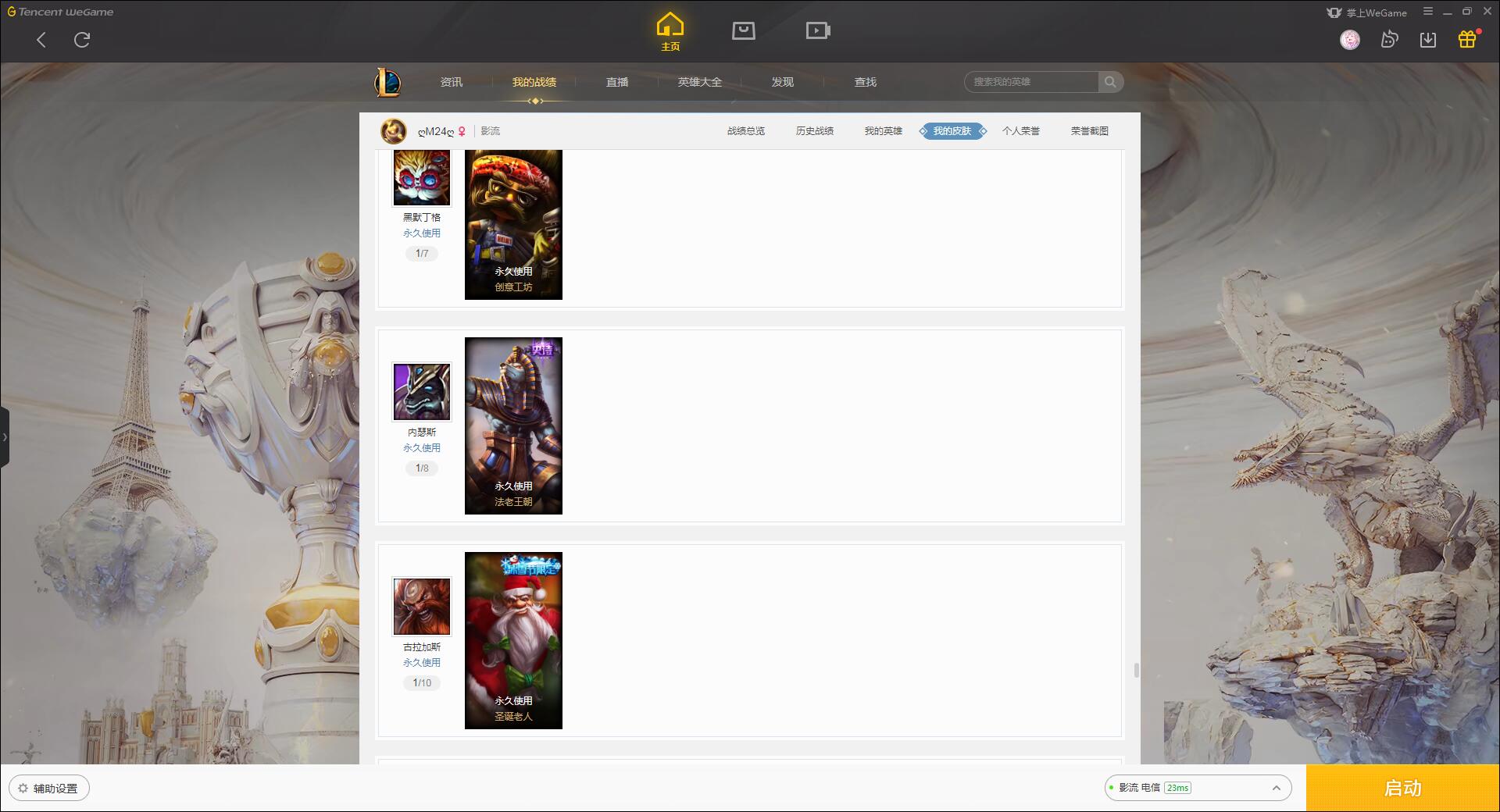Open the download manager icon

1428,40
